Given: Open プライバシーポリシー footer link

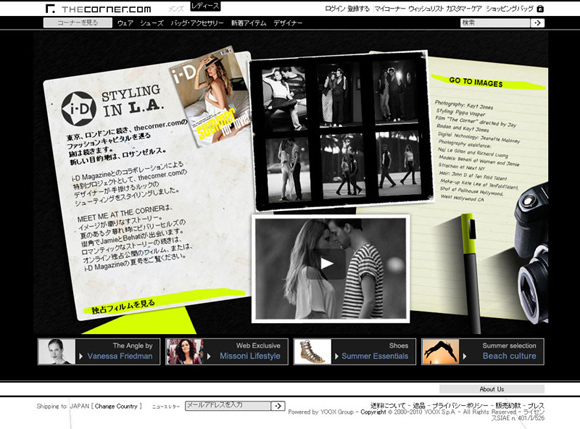Looking at the screenshot, I should click(x=461, y=406).
